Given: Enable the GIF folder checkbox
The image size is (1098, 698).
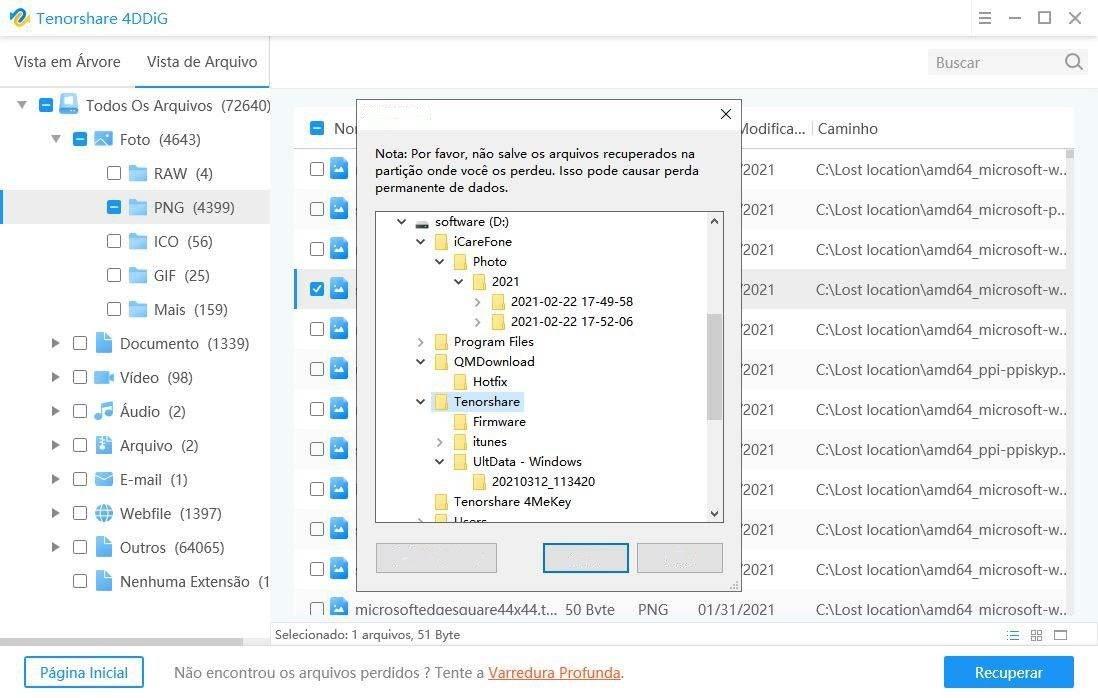Looking at the screenshot, I should 114,275.
